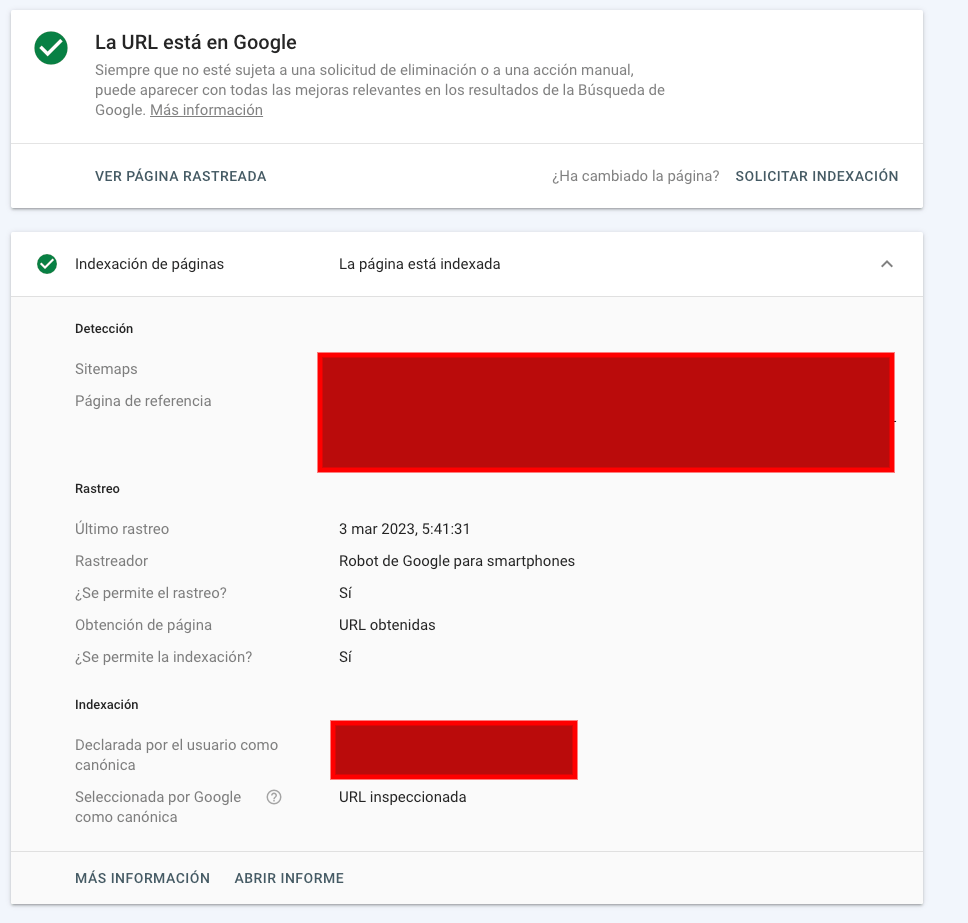
Task: Select the URL obtenidas value
Action: (387, 625)
